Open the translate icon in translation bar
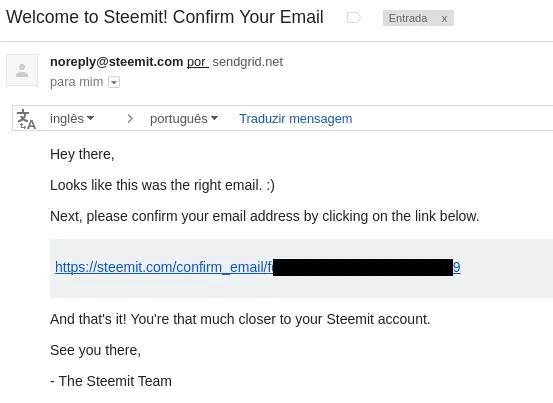Image resolution: width=553 pixels, height=403 pixels. 26,119
